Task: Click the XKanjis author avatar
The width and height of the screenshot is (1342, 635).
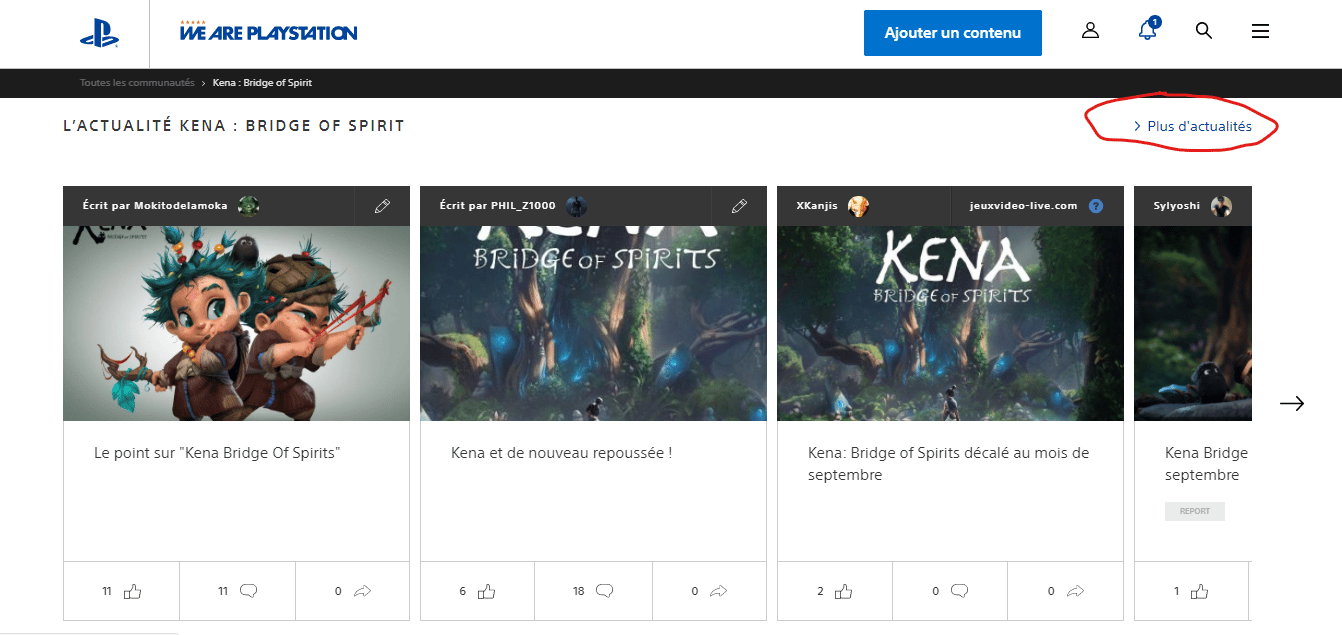Action: 858,206
